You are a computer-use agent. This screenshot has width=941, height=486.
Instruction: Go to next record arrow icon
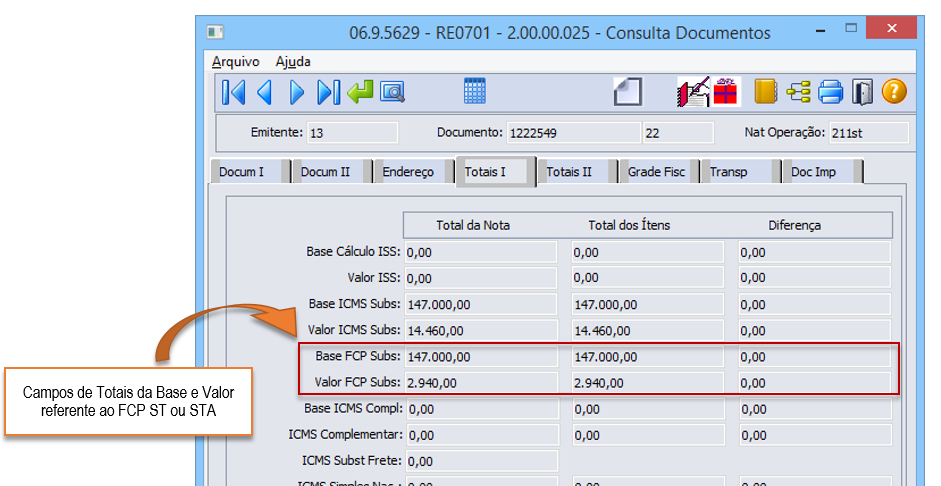tap(296, 92)
